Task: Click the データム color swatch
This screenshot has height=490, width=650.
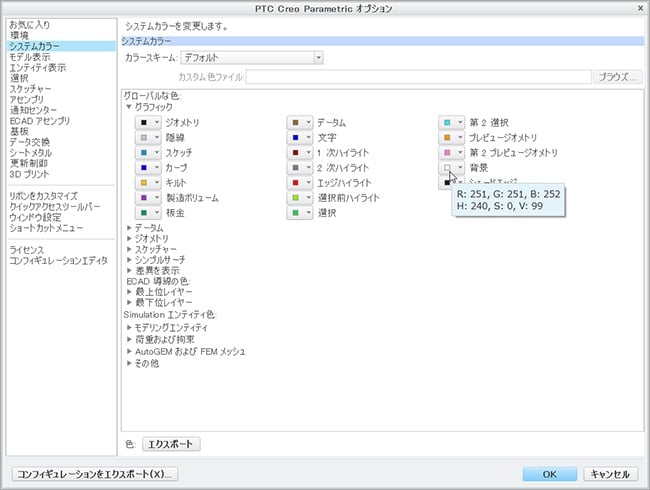Action: coord(300,122)
